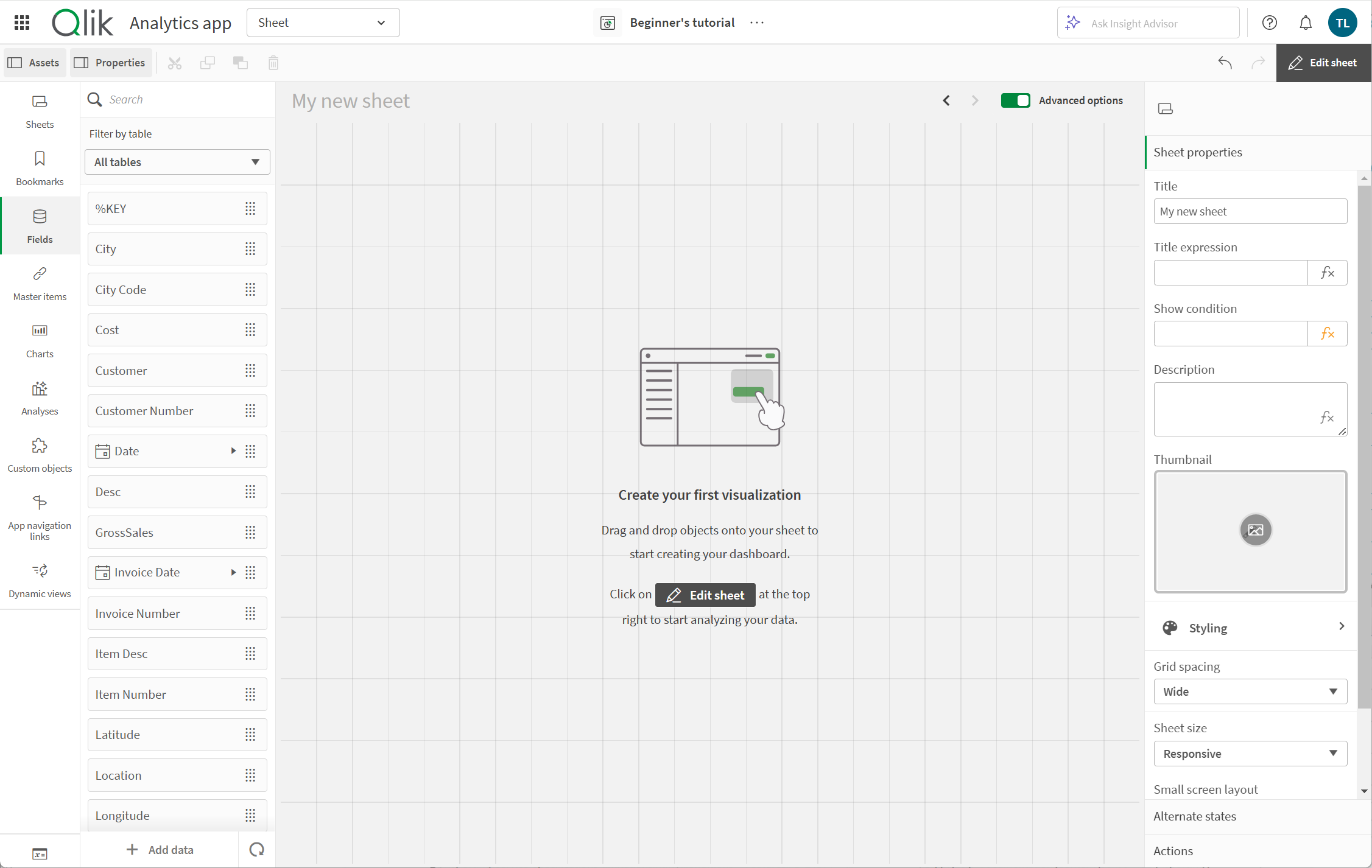Toggle the Assets panel view

34,62
